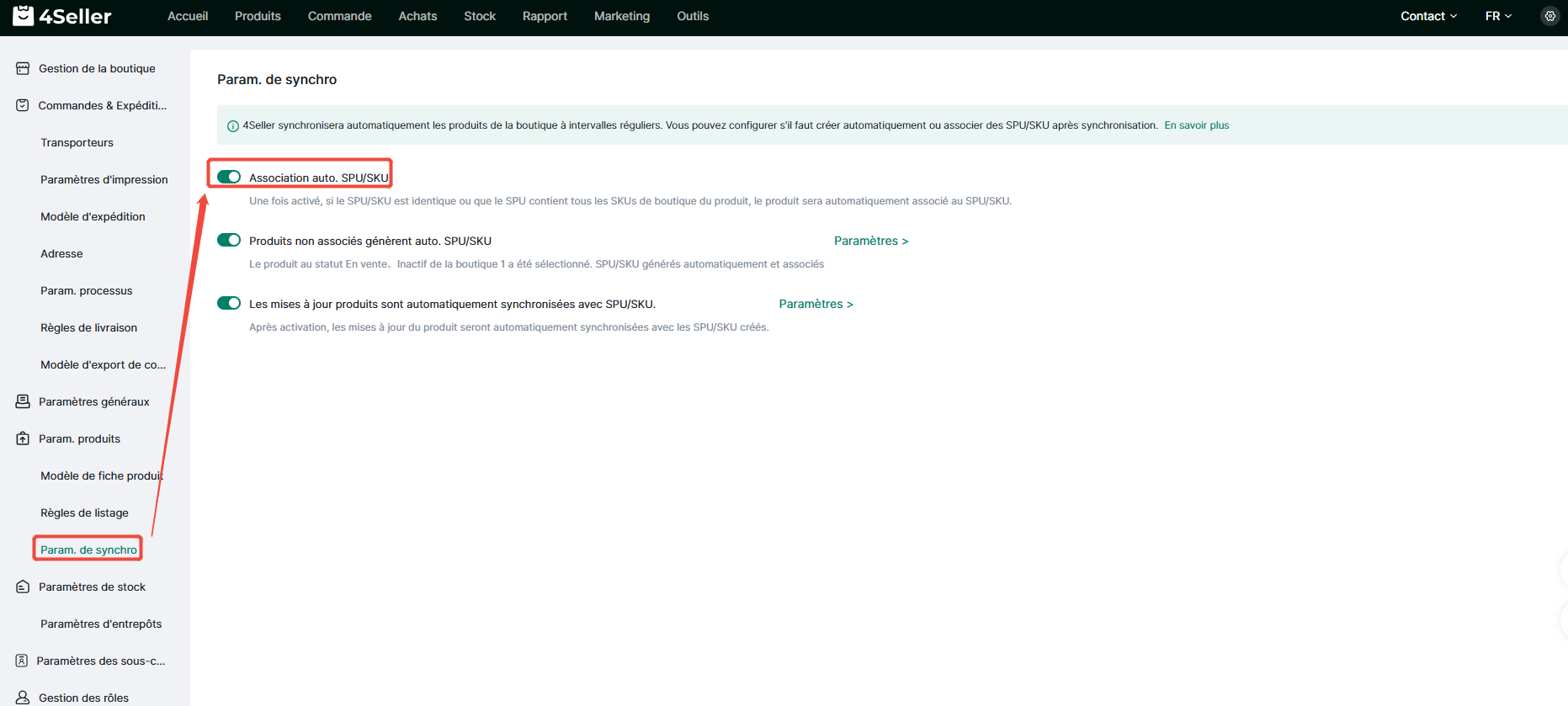Select Règles de livraison in sidebar
1568x706 pixels.
pyautogui.click(x=88, y=327)
